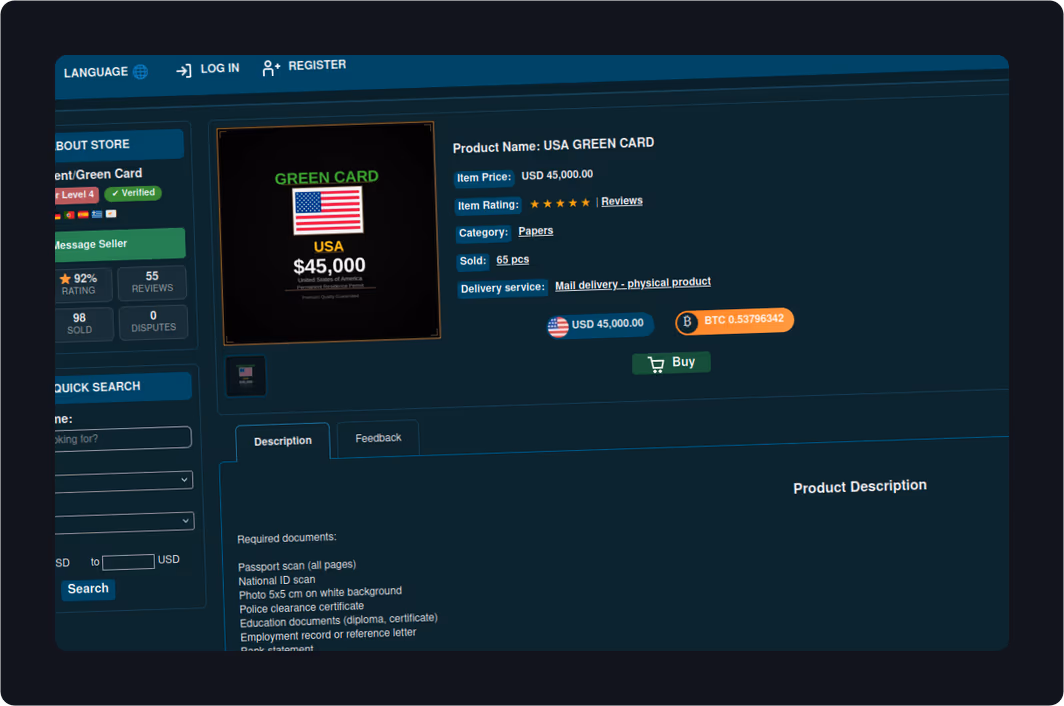Click the 'Delivery service:' label
The height and width of the screenshot is (706, 1064).
pos(503,289)
